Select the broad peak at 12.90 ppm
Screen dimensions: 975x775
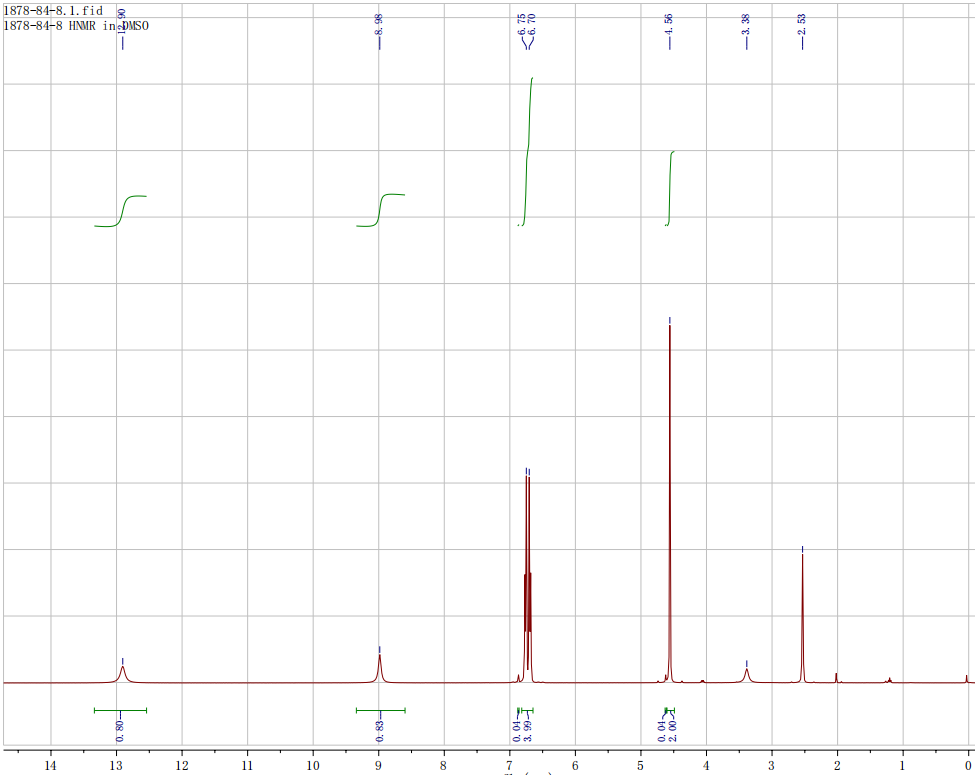(122, 672)
